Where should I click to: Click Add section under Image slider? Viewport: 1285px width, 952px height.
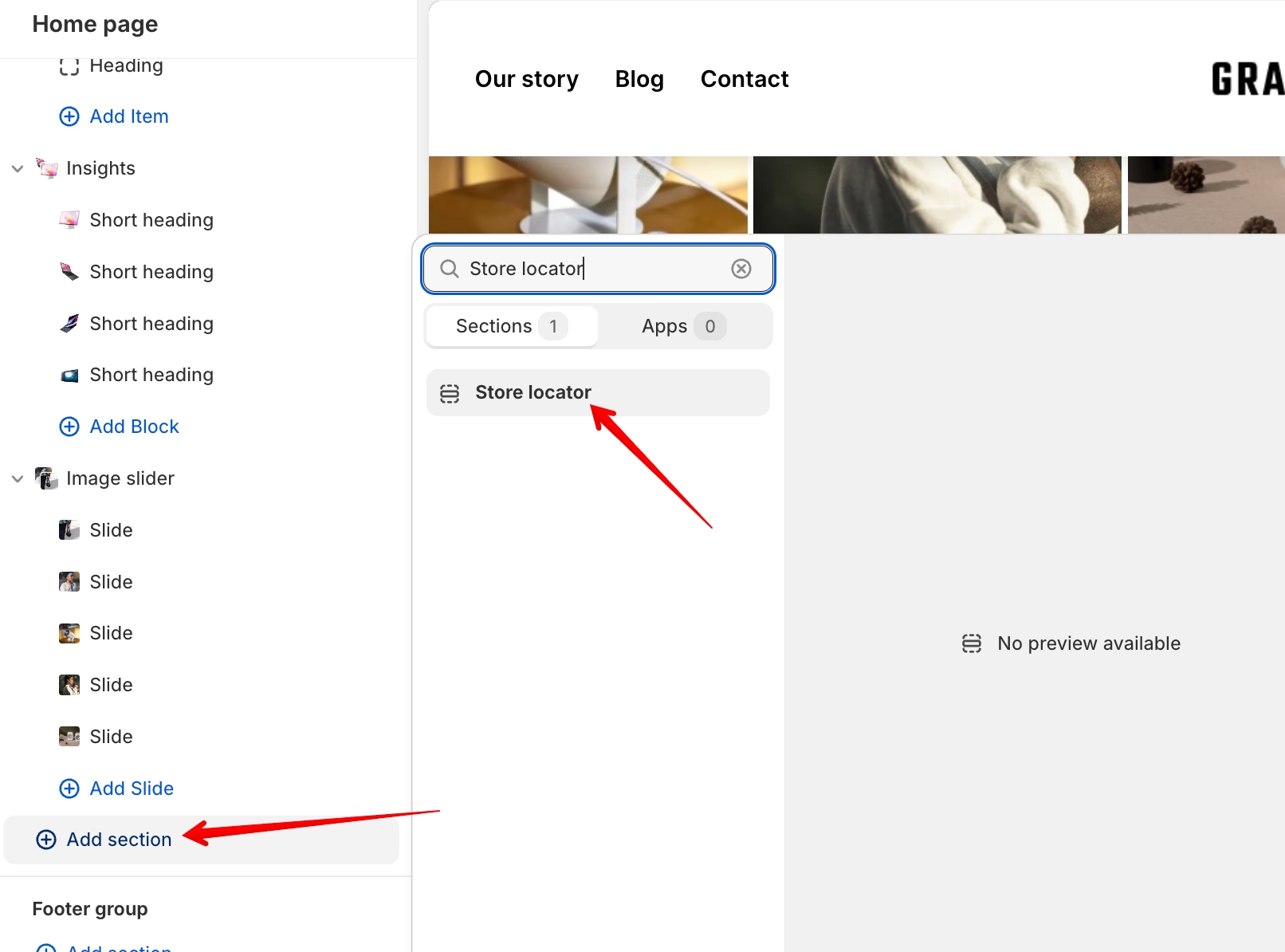119,840
